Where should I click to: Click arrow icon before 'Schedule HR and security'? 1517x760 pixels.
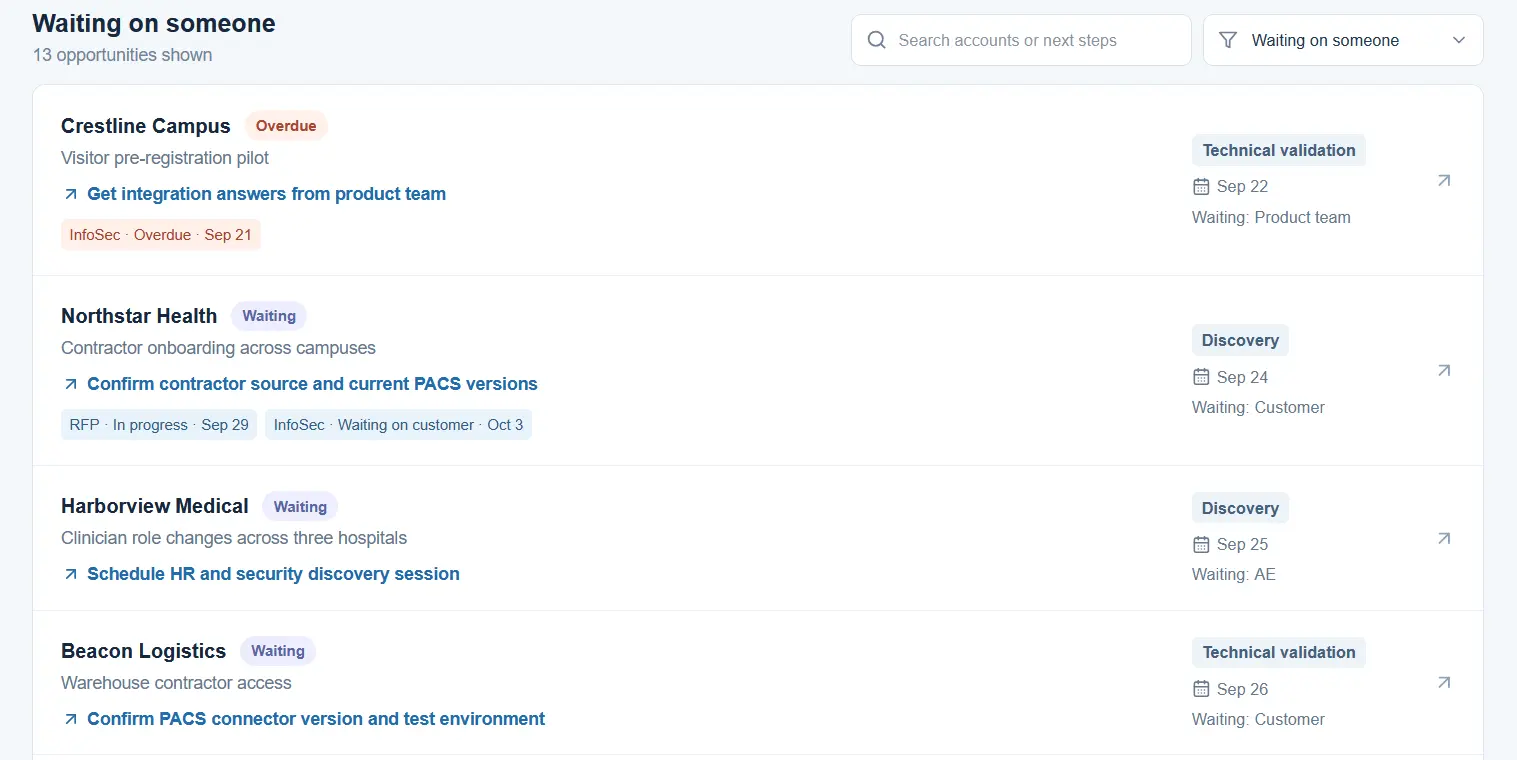click(x=71, y=574)
